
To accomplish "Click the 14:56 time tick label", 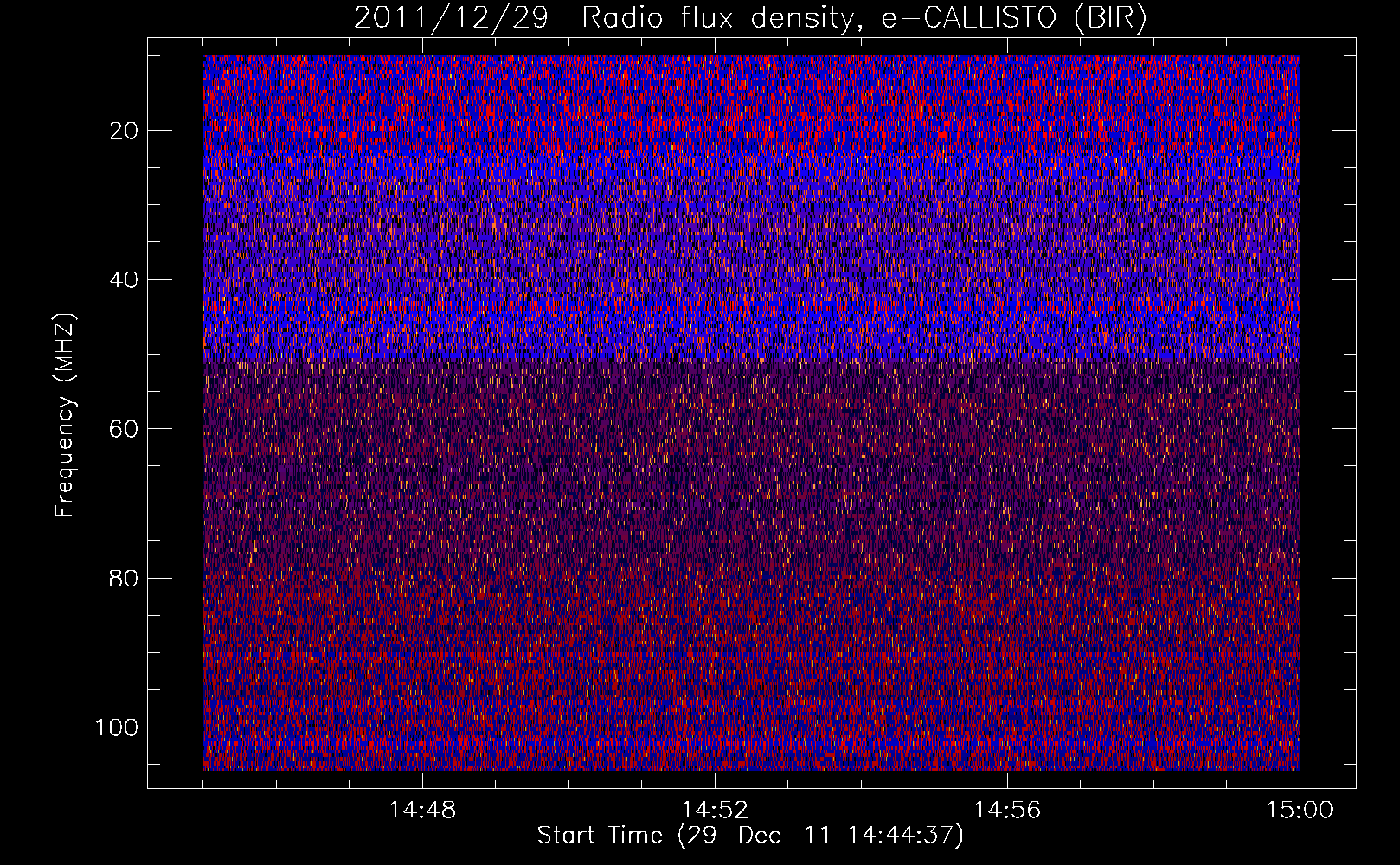I will point(1007,811).
